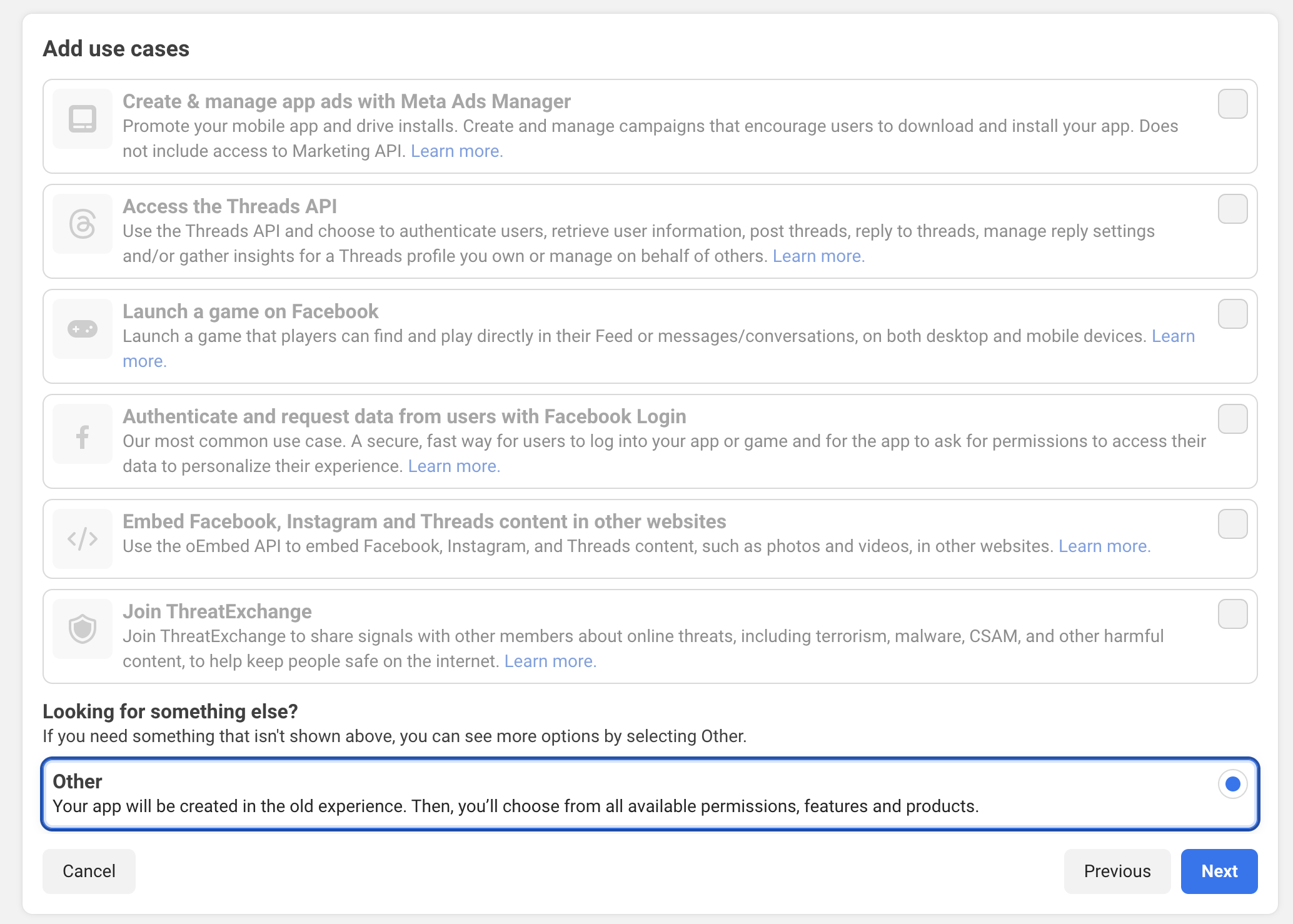1293x924 pixels.
Task: Open Learn more link for oEmbed content
Action: 1104,546
